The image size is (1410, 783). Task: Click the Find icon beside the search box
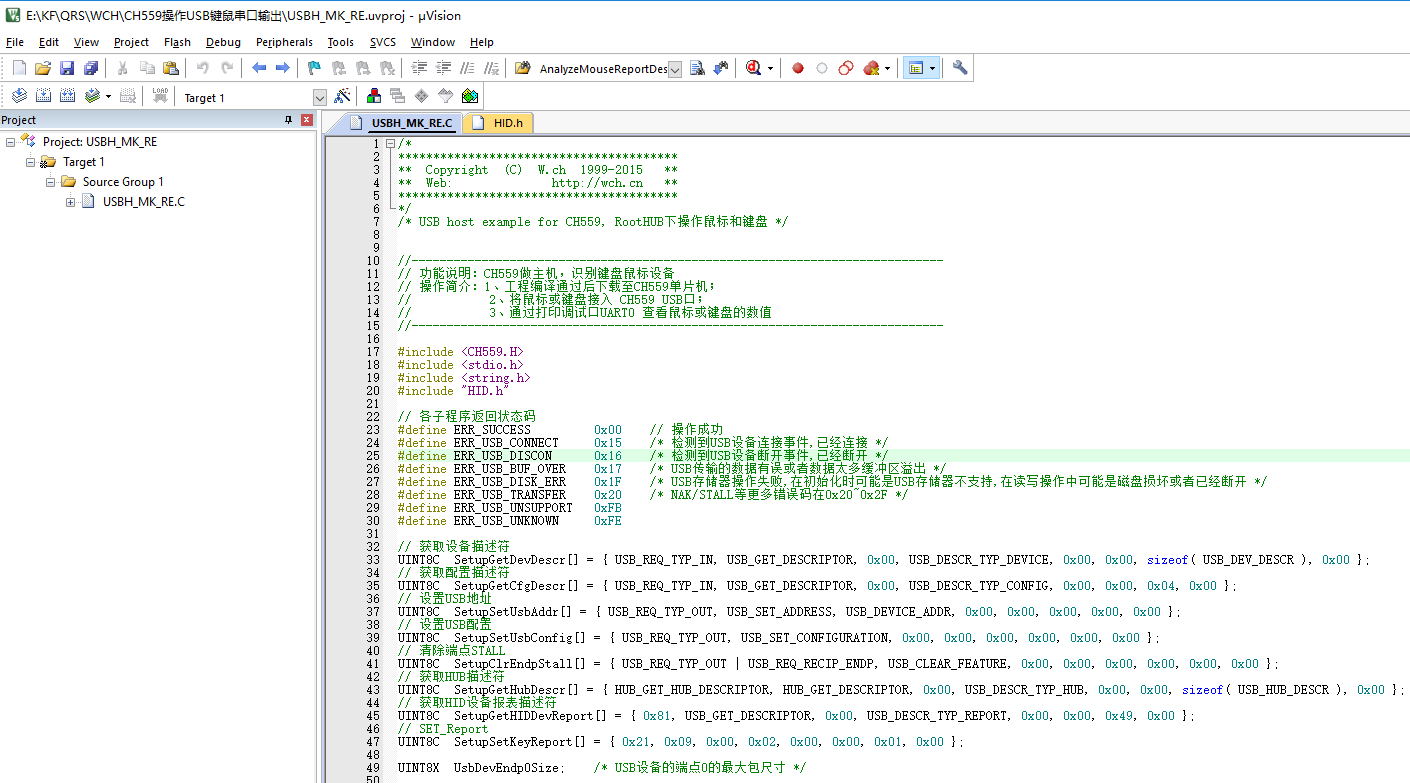[697, 68]
